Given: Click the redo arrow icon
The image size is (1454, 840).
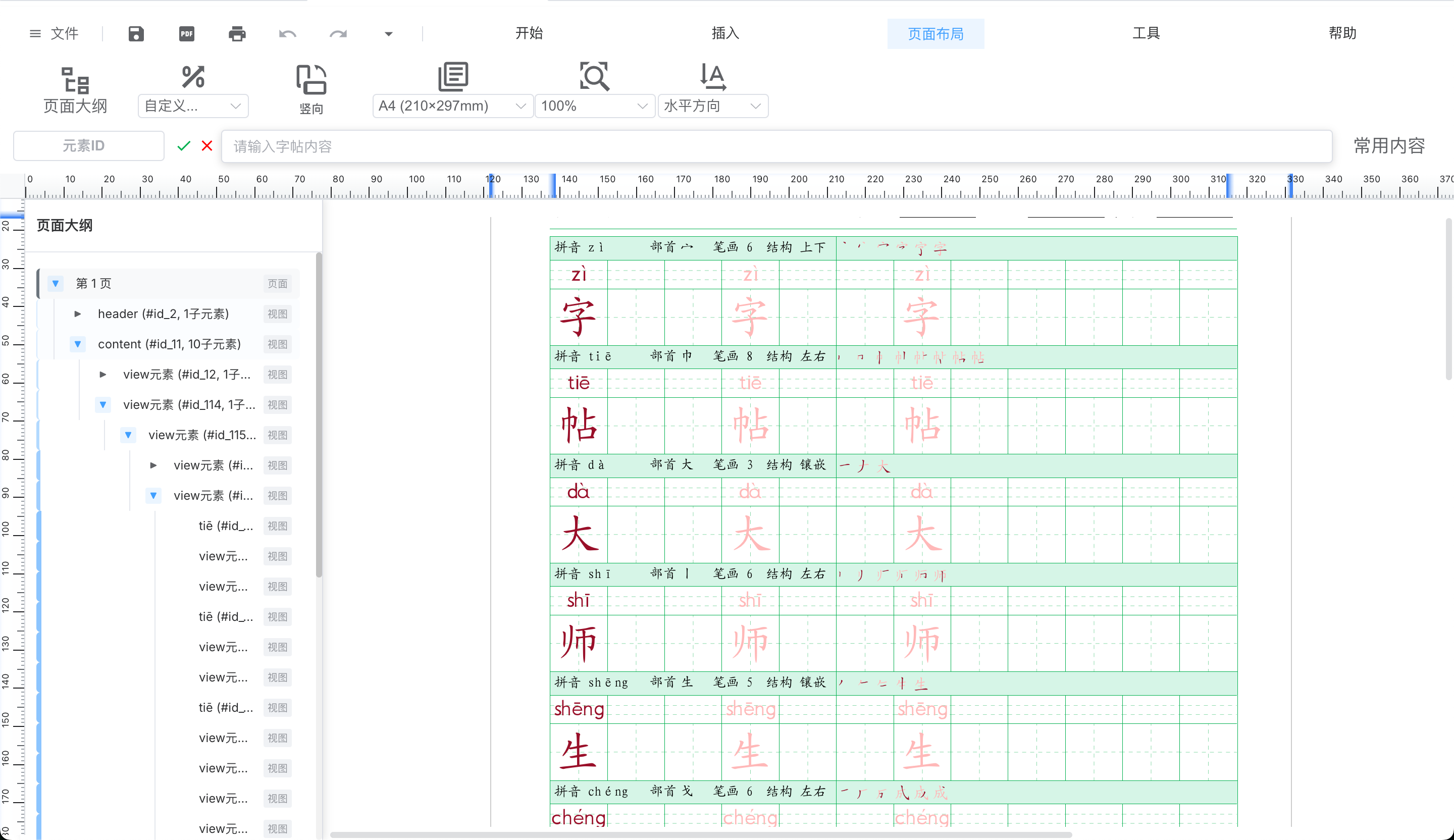Looking at the screenshot, I should point(338,34).
